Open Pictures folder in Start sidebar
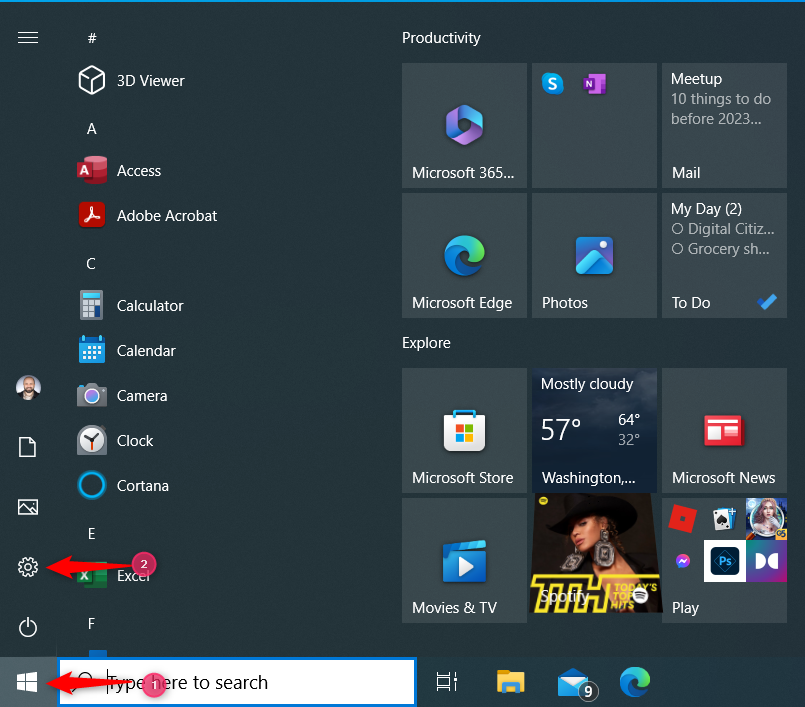This screenshot has height=707, width=805. [x=28, y=507]
